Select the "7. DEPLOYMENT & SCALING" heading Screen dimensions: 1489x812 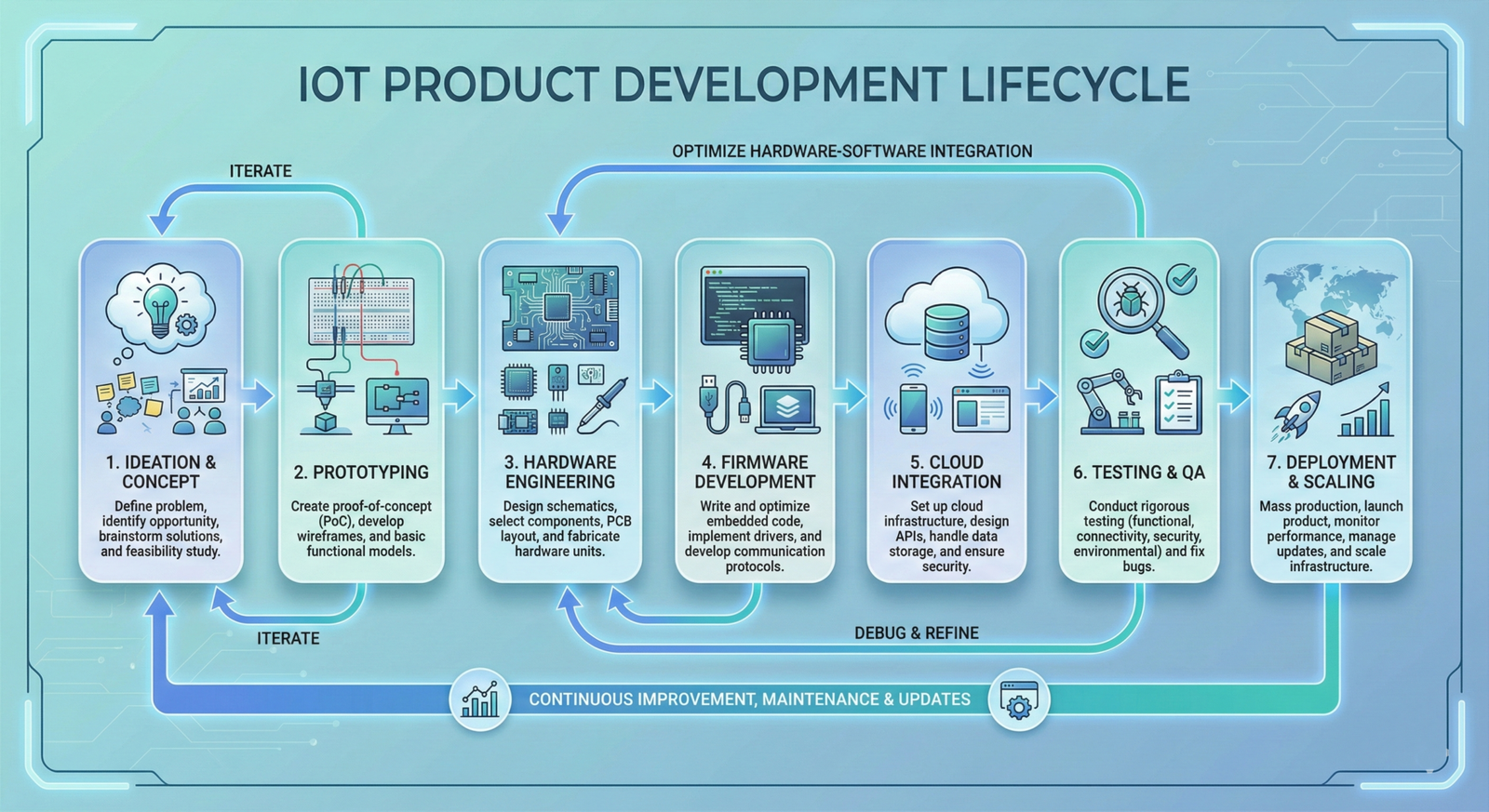click(1331, 472)
